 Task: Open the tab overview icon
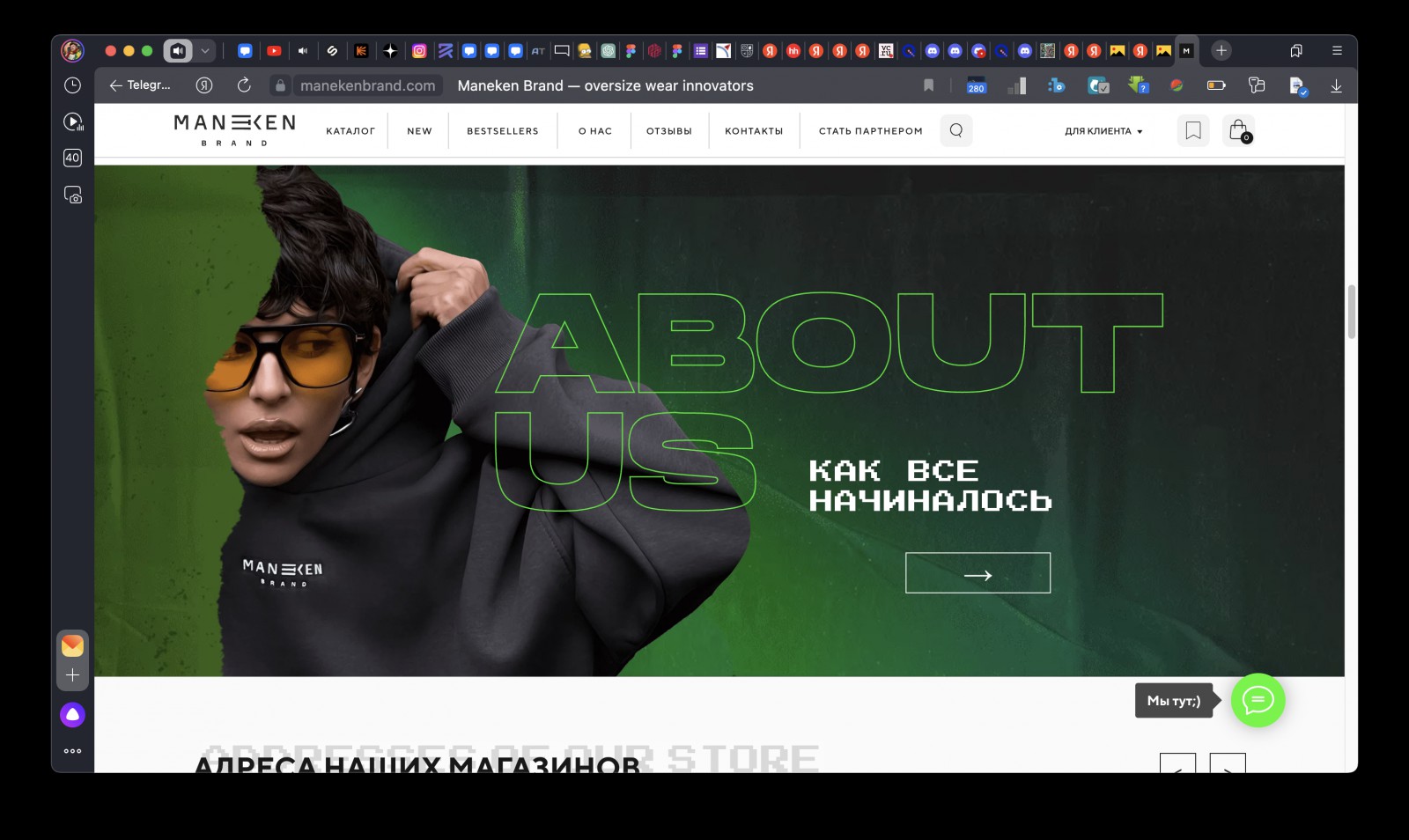[1296, 51]
